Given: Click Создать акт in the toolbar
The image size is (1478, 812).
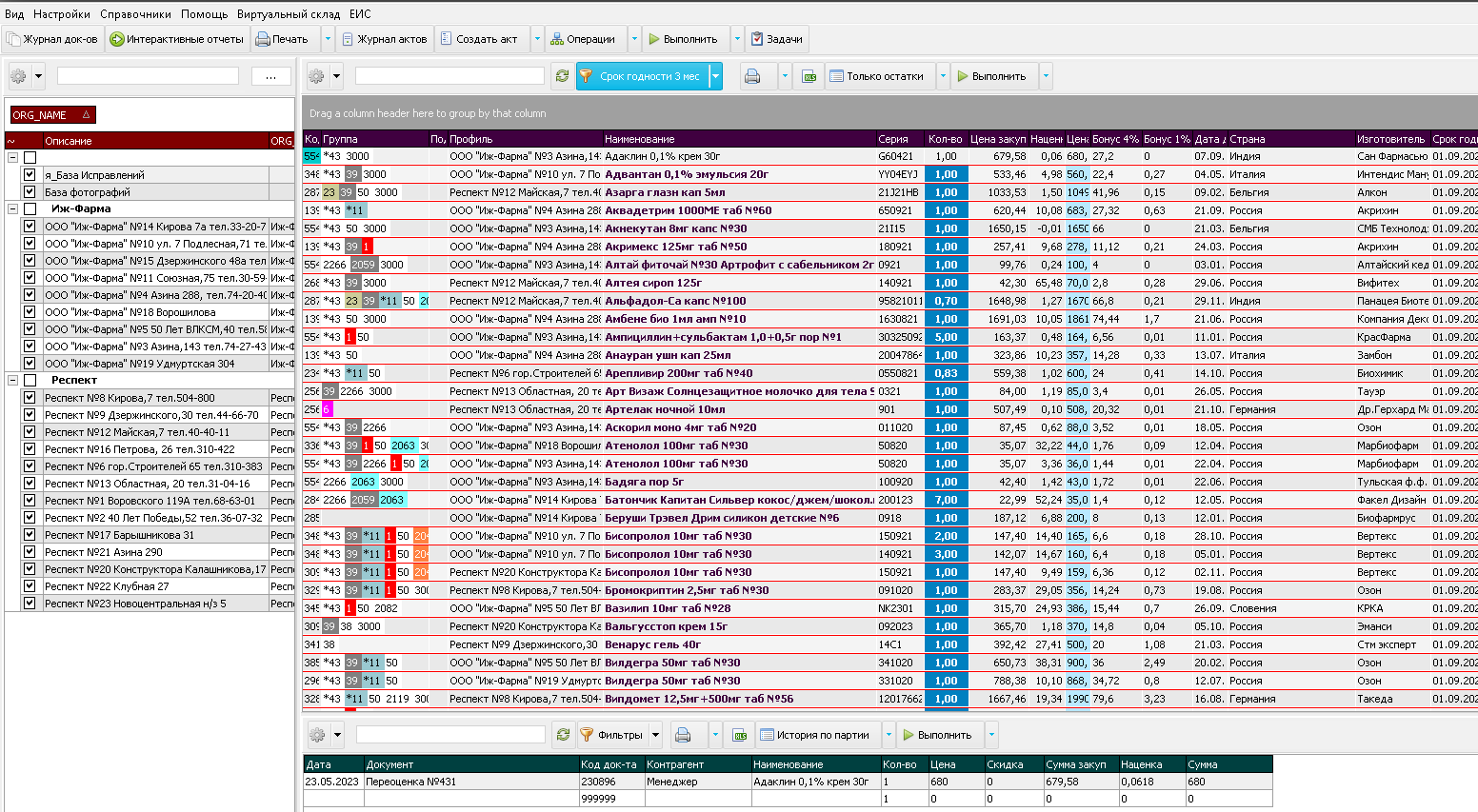Looking at the screenshot, I should 479,39.
